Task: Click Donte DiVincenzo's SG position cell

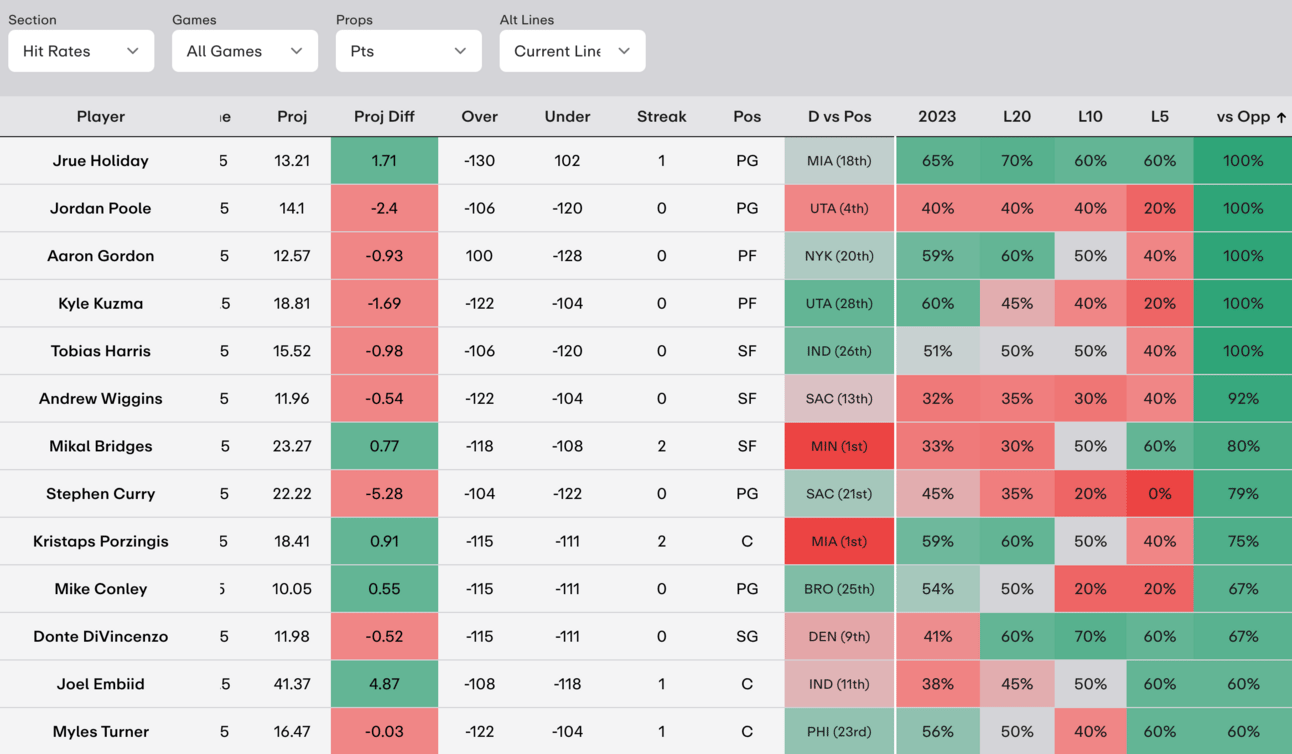Action: tap(747, 636)
